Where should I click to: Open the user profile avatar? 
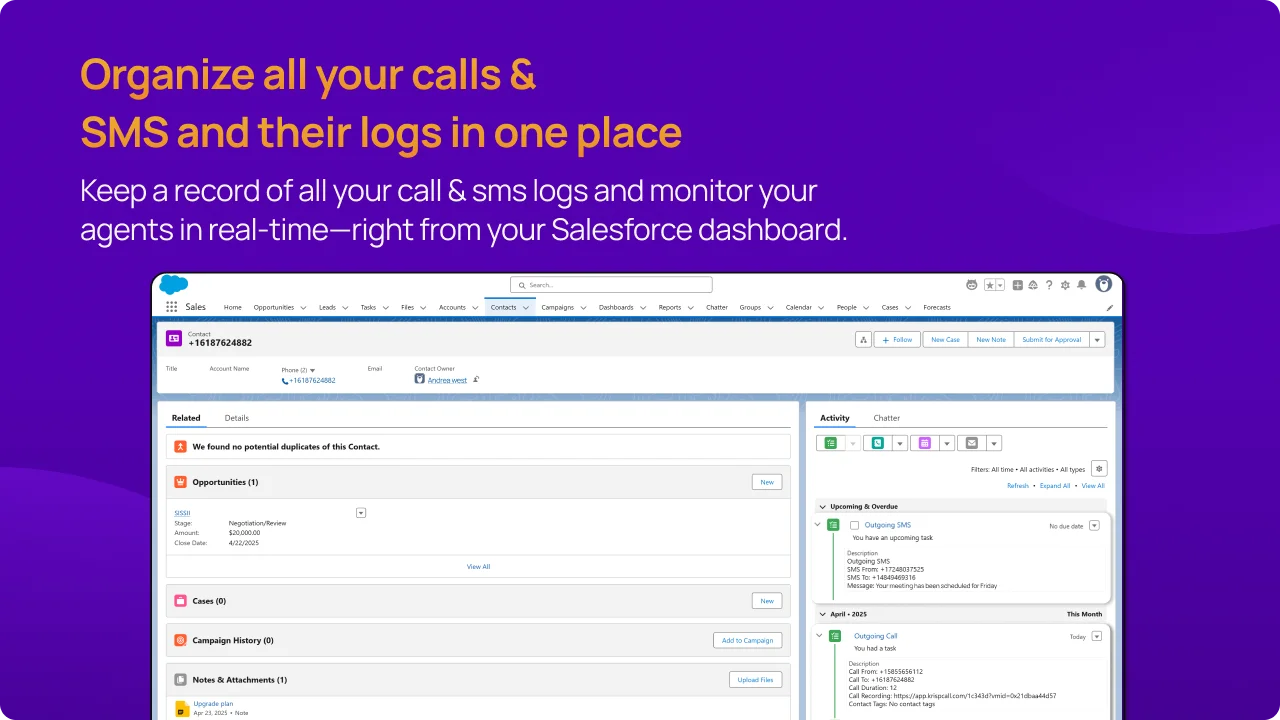point(1104,284)
